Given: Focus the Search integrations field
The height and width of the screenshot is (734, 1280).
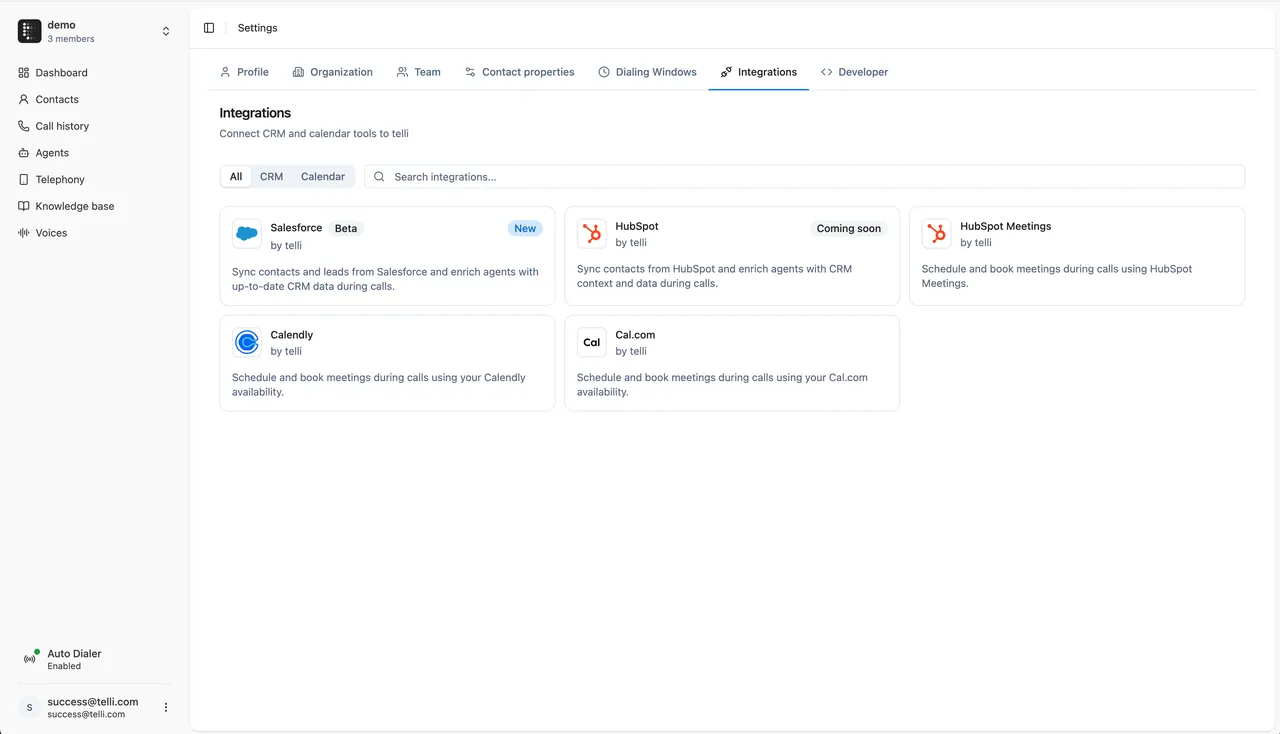Looking at the screenshot, I should coord(804,177).
